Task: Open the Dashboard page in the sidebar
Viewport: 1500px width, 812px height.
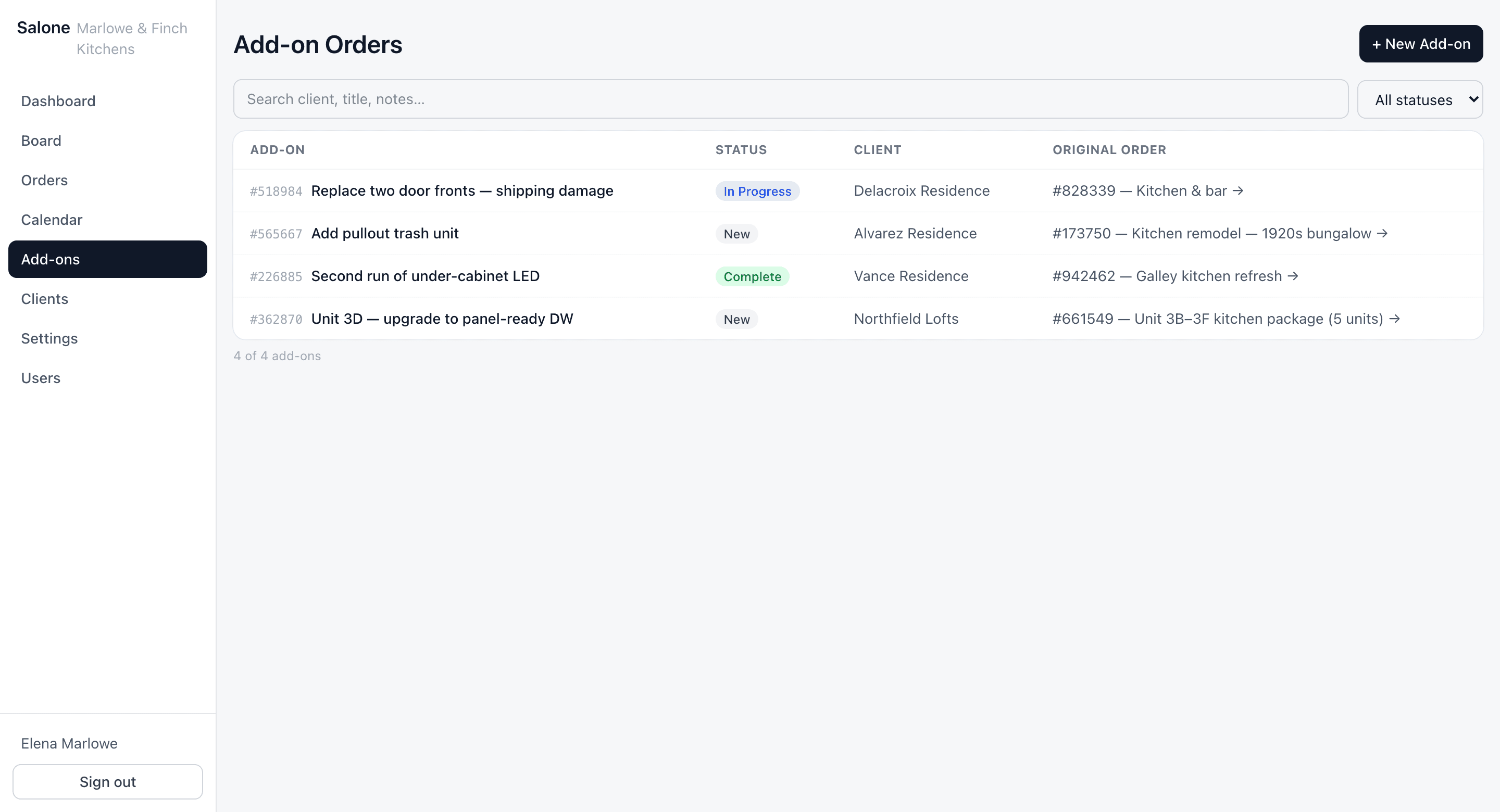Action: pos(108,102)
